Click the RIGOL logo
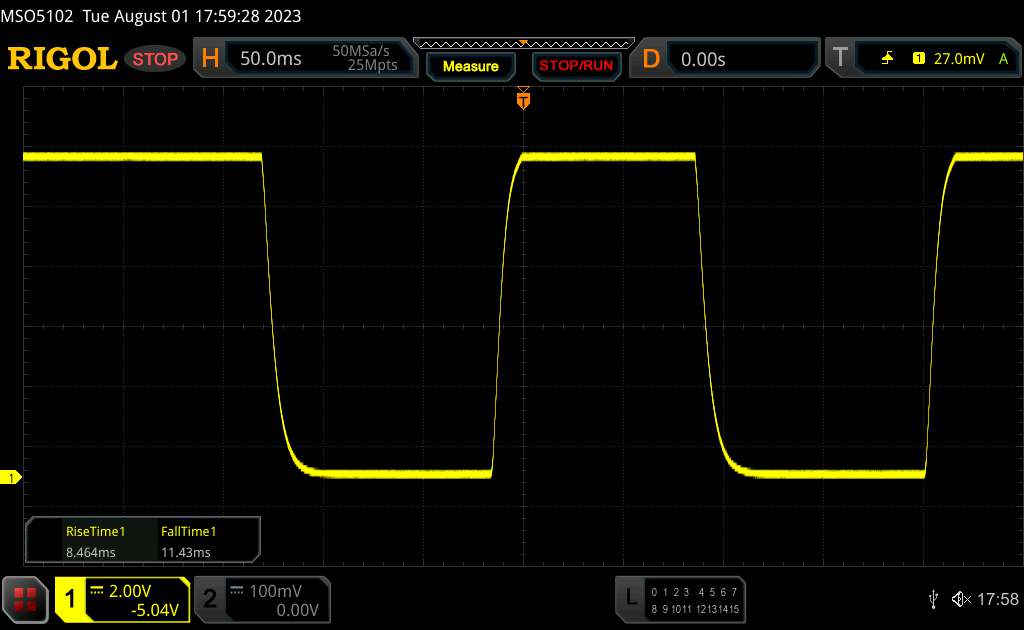Viewport: 1024px width, 630px height. tap(62, 59)
